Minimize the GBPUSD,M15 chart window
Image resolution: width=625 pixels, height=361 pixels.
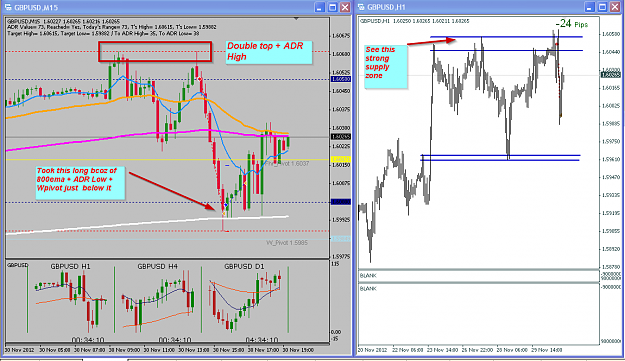coord(320,7)
